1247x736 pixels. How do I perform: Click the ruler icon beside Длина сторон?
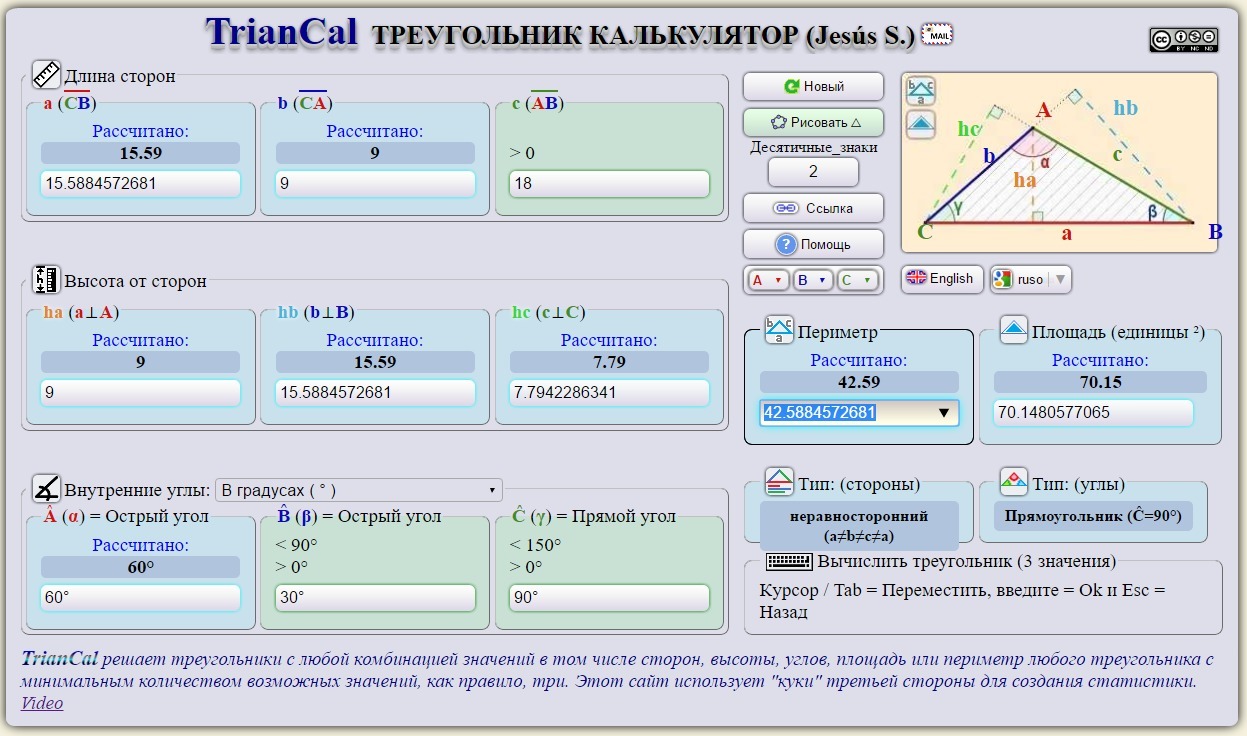click(46, 75)
